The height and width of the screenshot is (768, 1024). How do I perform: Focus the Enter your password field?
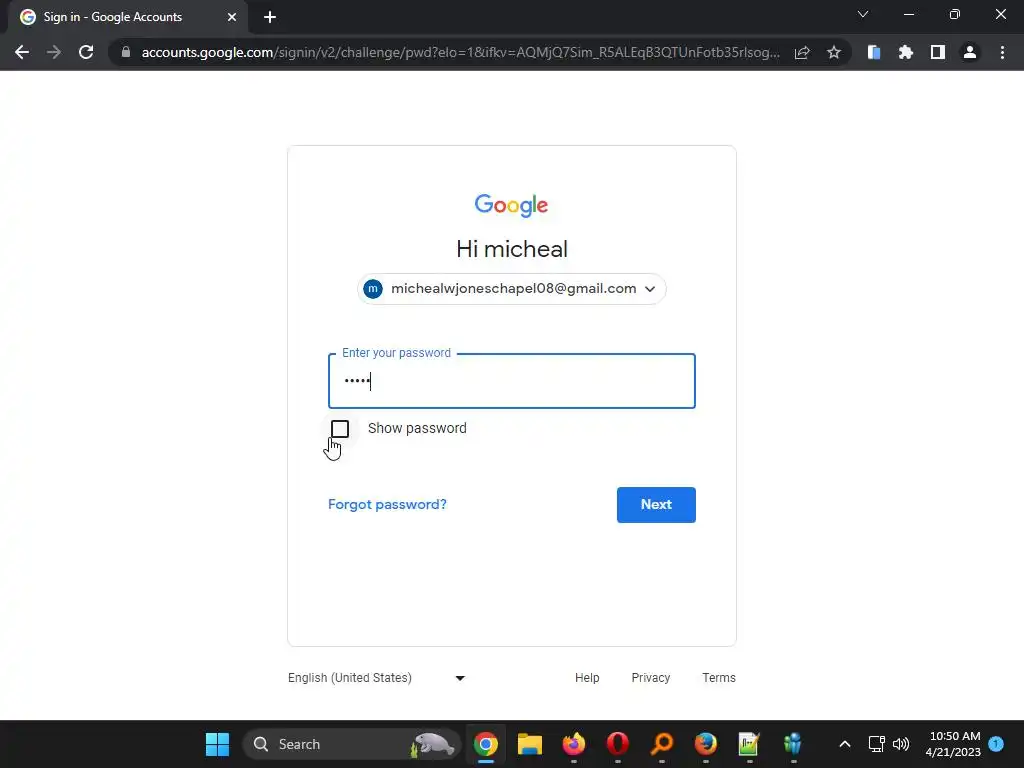click(511, 381)
